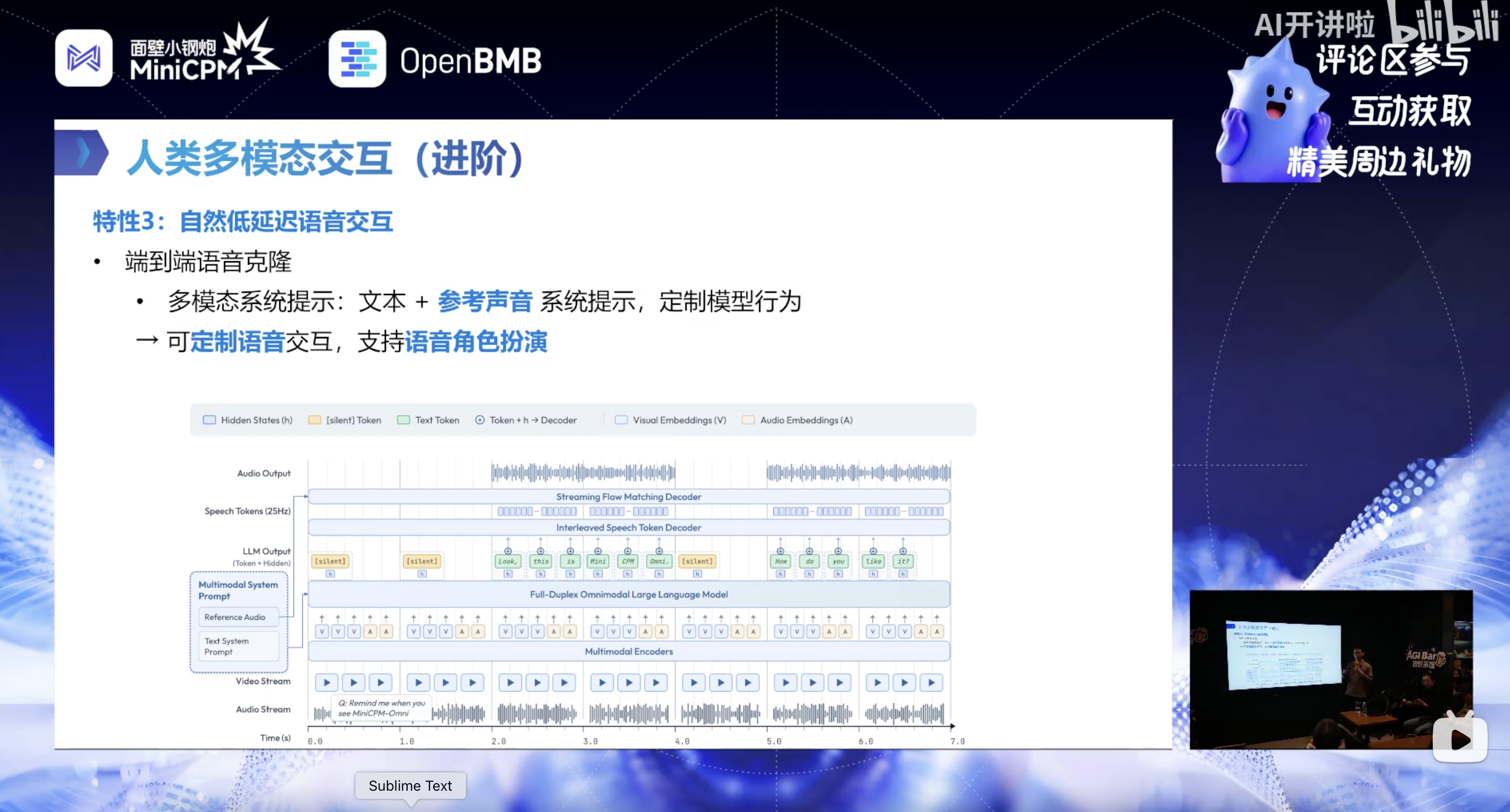
Task: Click the Full-Duplex Omnimodal Large Language Model bar
Action: point(629,594)
